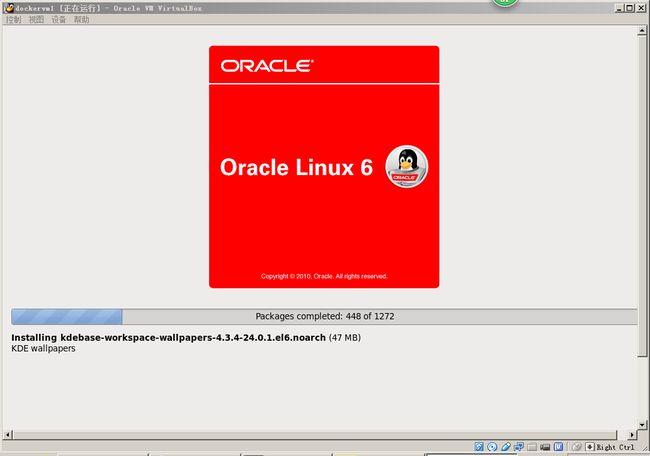650x456 pixels.
Task: Maximize the VirtualBox window
Action: [629, 7]
